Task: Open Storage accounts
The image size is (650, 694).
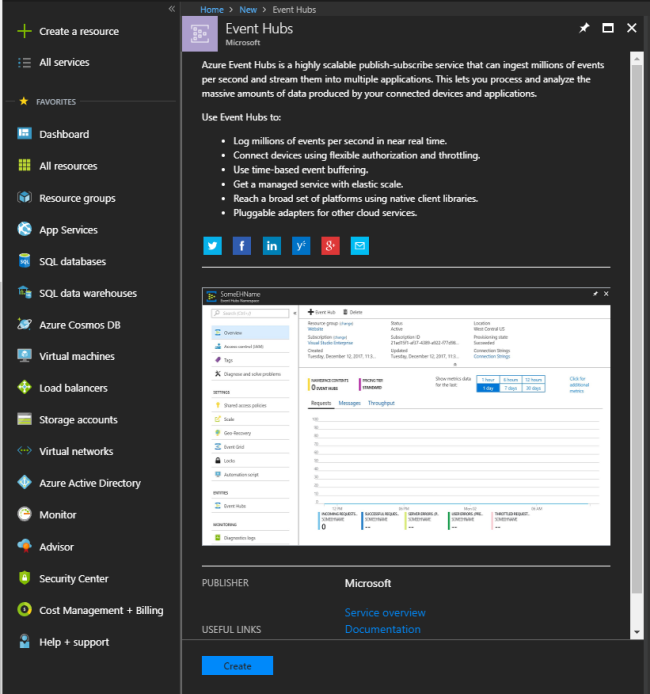Action: point(67,420)
